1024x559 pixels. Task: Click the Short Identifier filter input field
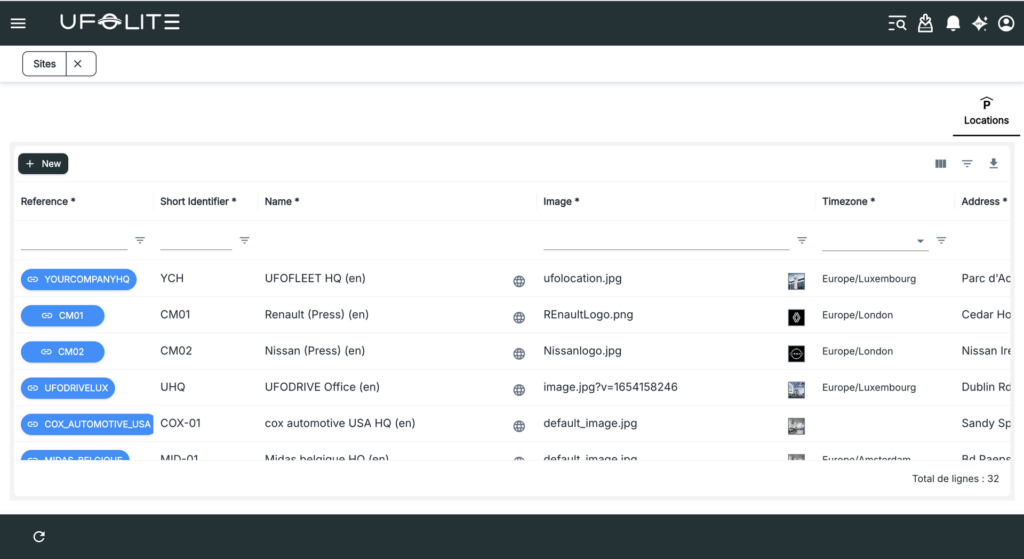(195, 240)
